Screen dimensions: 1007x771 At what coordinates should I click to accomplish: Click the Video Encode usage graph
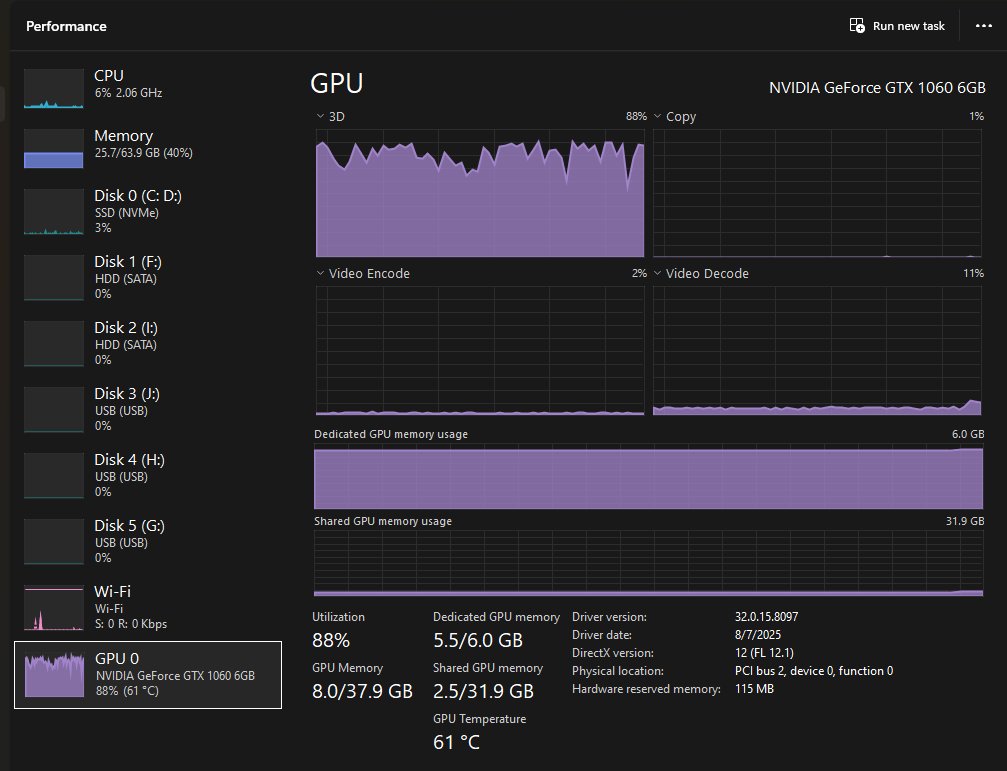tap(480, 351)
